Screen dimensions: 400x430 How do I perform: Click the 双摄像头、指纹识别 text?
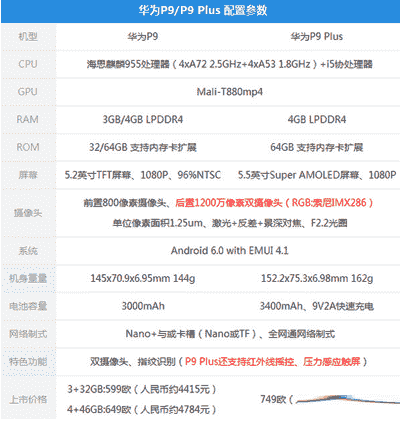pyautogui.click(x=133, y=361)
